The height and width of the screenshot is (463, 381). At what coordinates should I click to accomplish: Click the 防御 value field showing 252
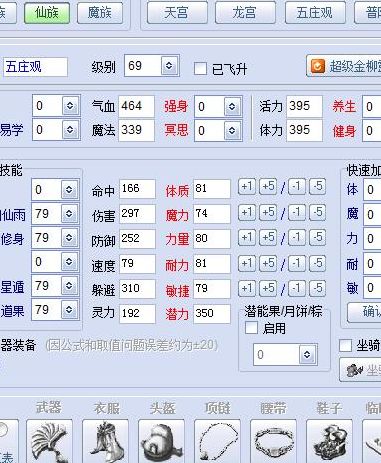pyautogui.click(x=137, y=239)
